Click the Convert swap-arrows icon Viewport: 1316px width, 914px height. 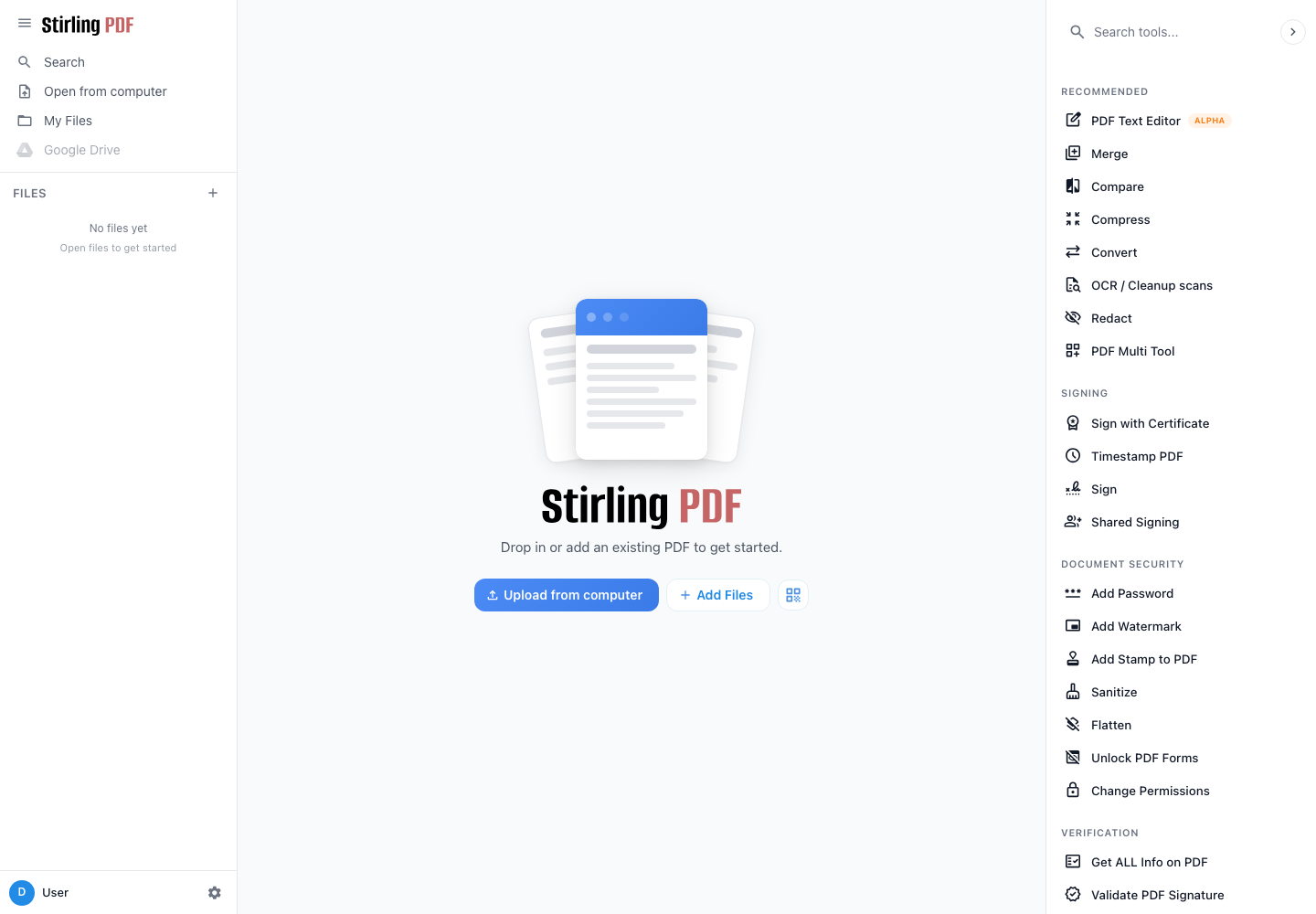[x=1073, y=251]
